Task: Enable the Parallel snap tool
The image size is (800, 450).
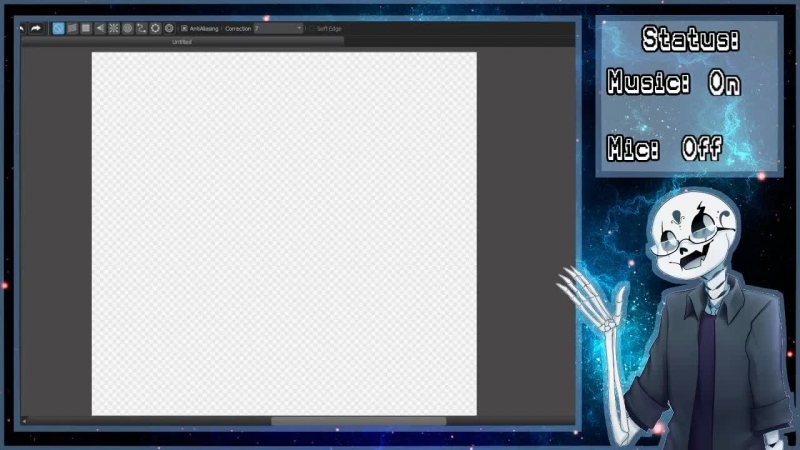Action: [x=72, y=29]
